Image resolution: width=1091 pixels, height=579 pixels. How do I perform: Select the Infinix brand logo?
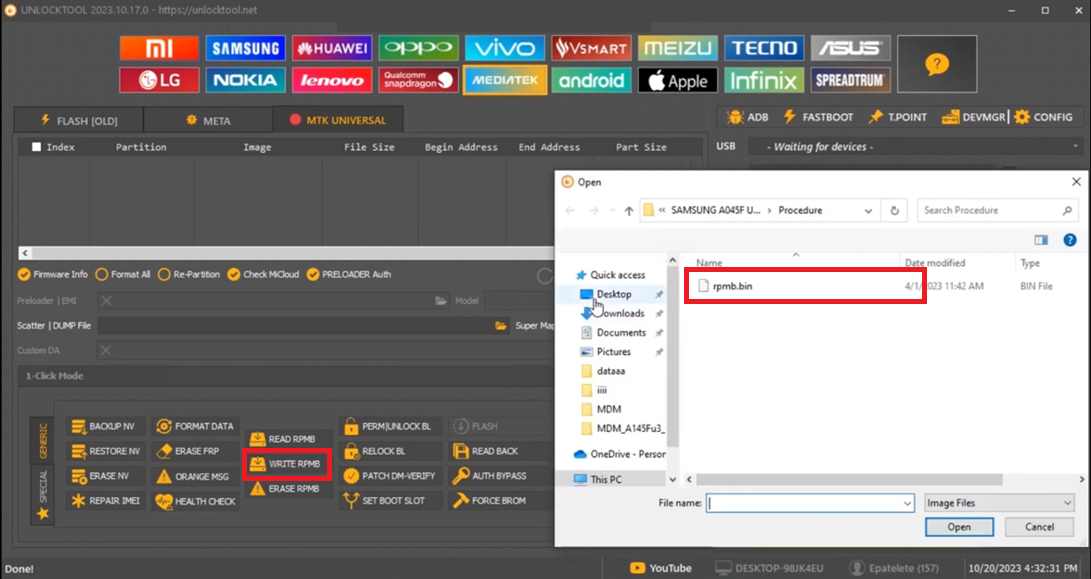[x=764, y=80]
